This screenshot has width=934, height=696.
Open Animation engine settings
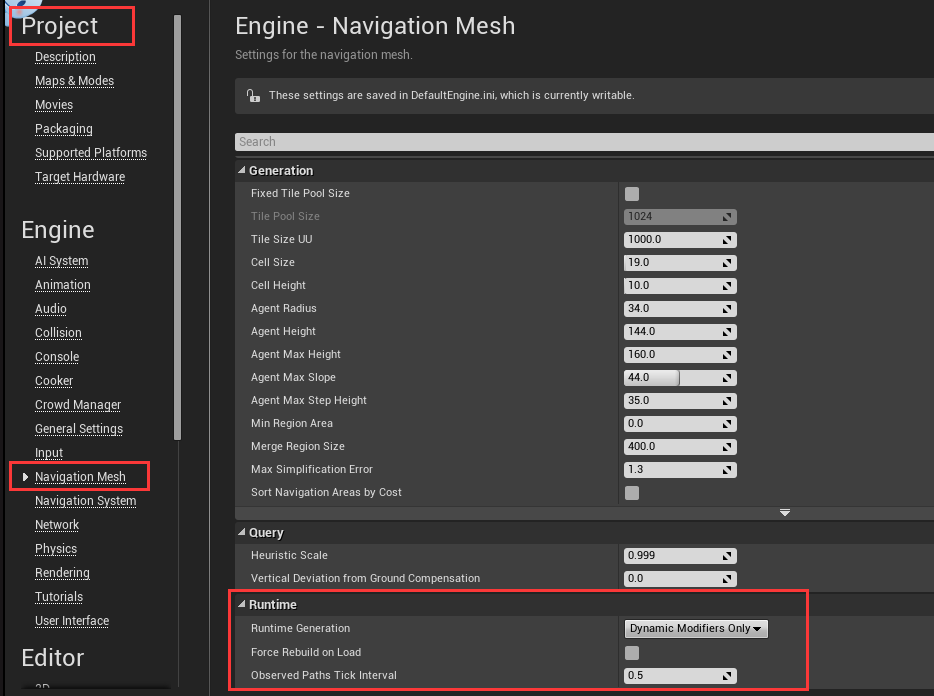click(63, 285)
